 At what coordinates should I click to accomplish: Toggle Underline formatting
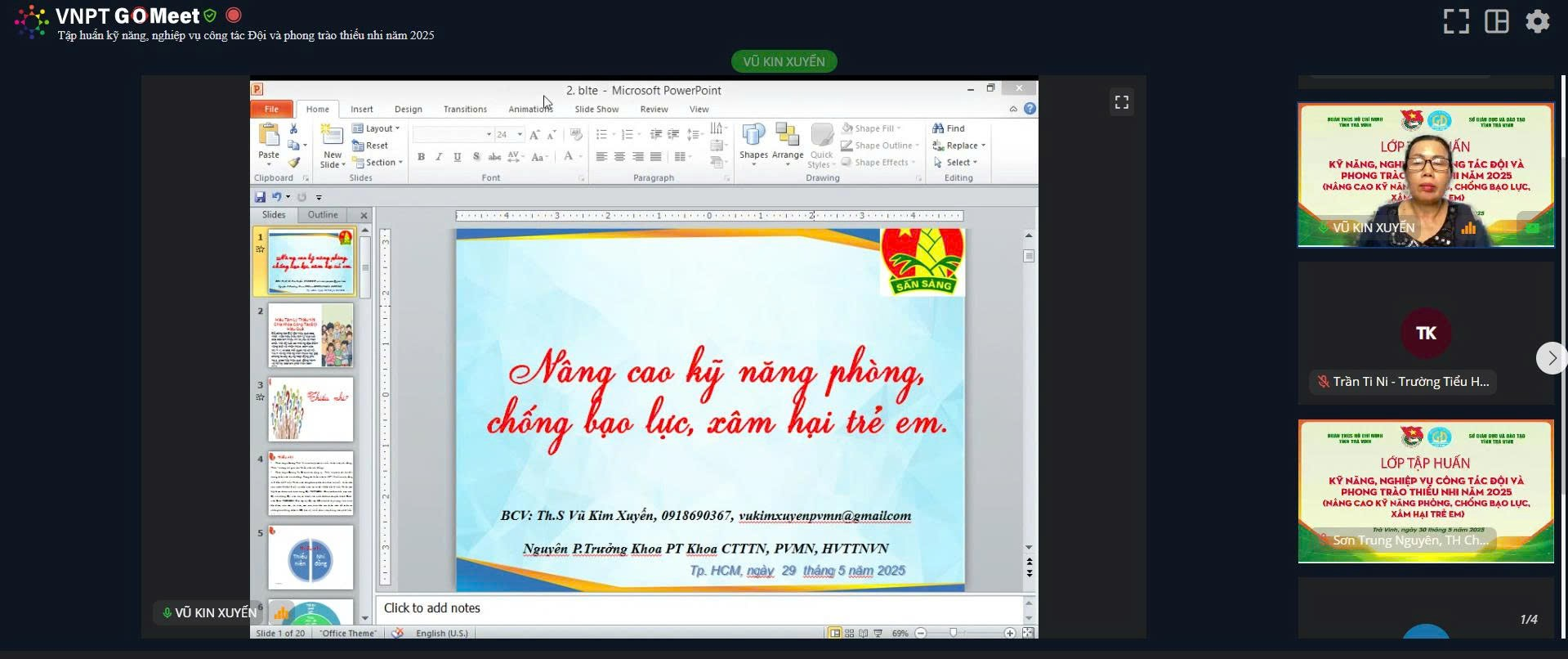coord(457,157)
